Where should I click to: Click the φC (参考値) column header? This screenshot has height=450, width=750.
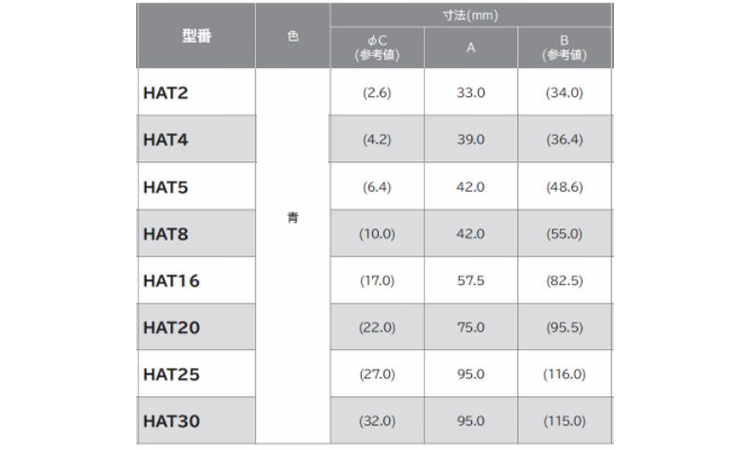[378, 47]
